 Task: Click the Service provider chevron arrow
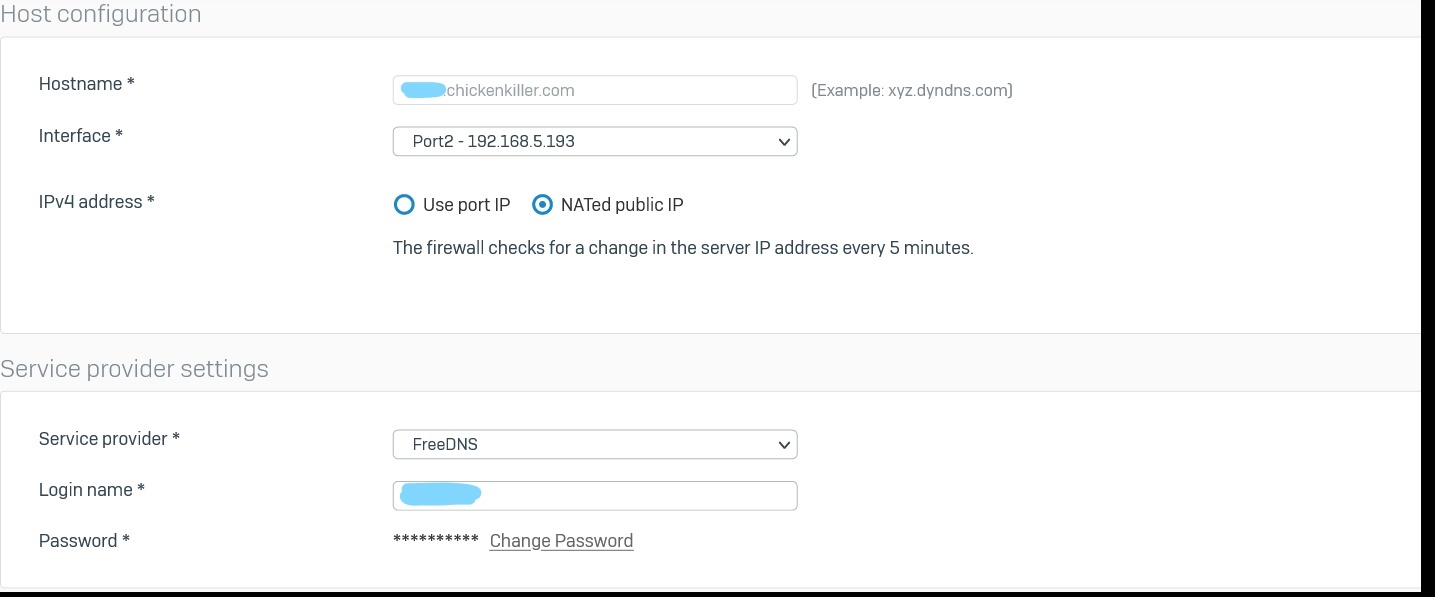click(784, 445)
